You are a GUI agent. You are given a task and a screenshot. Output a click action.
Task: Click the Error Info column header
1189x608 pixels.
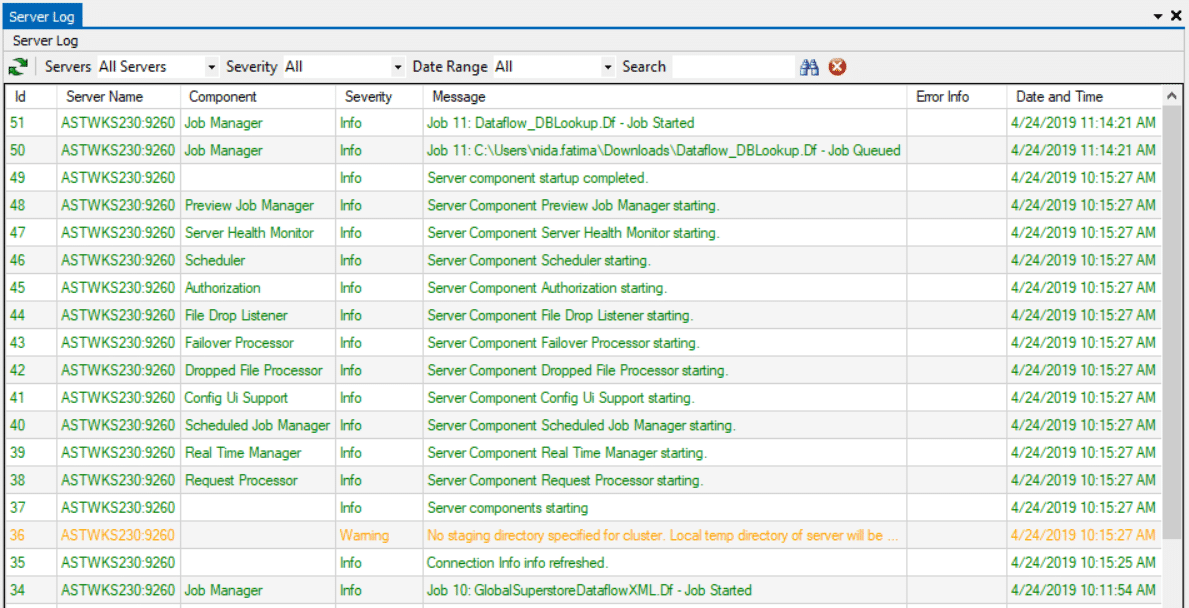(x=942, y=97)
